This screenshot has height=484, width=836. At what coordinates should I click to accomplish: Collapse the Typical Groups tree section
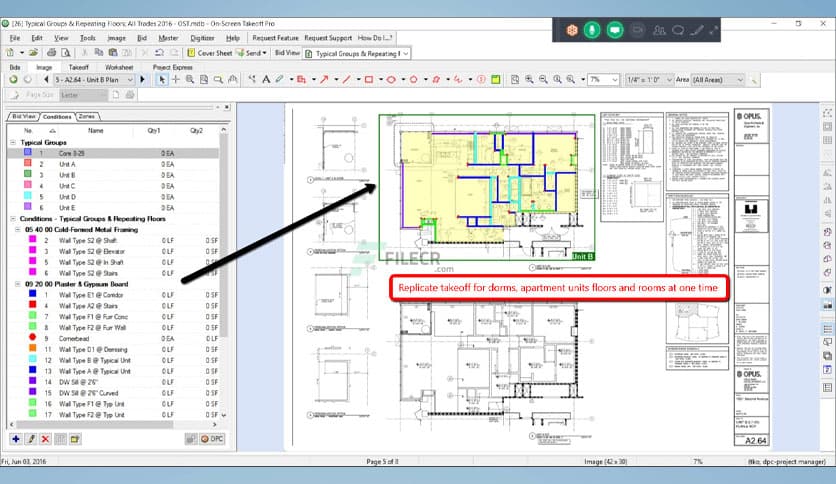(x=14, y=142)
